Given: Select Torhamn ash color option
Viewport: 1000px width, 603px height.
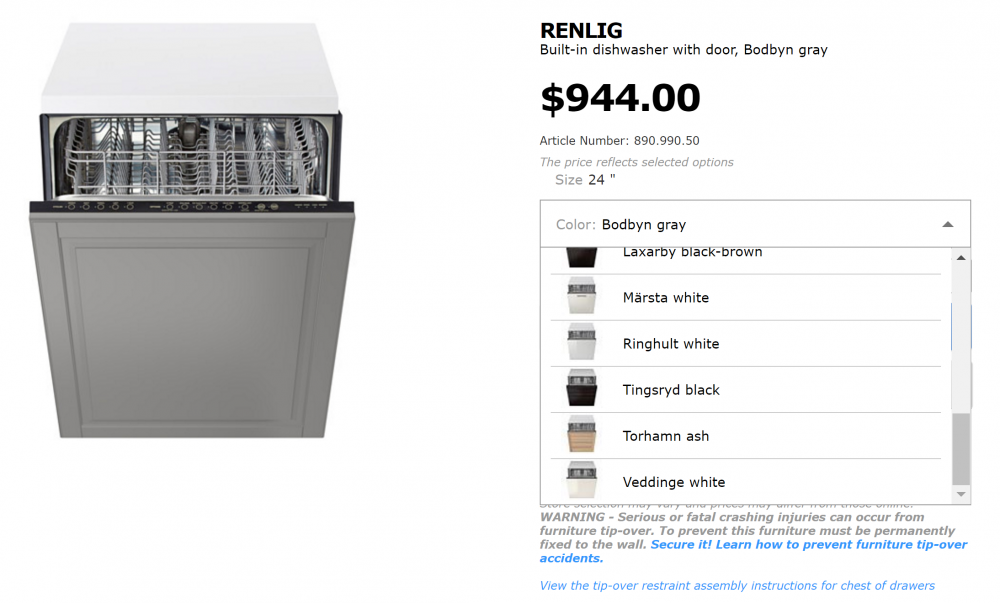Looking at the screenshot, I should pos(746,435).
